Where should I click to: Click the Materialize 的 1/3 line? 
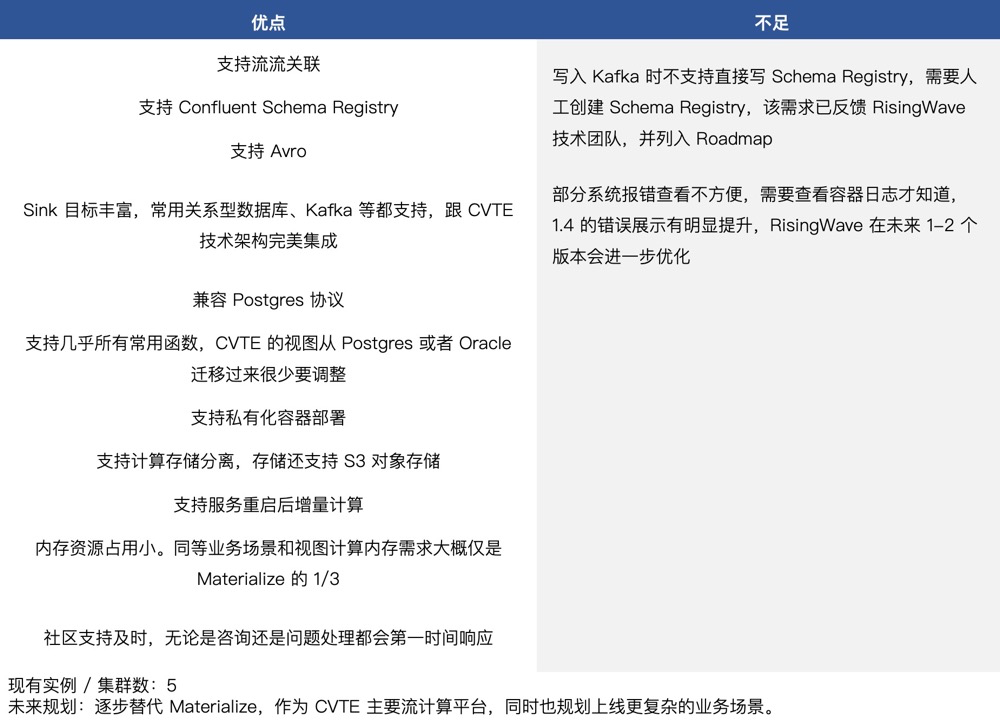coord(268,579)
